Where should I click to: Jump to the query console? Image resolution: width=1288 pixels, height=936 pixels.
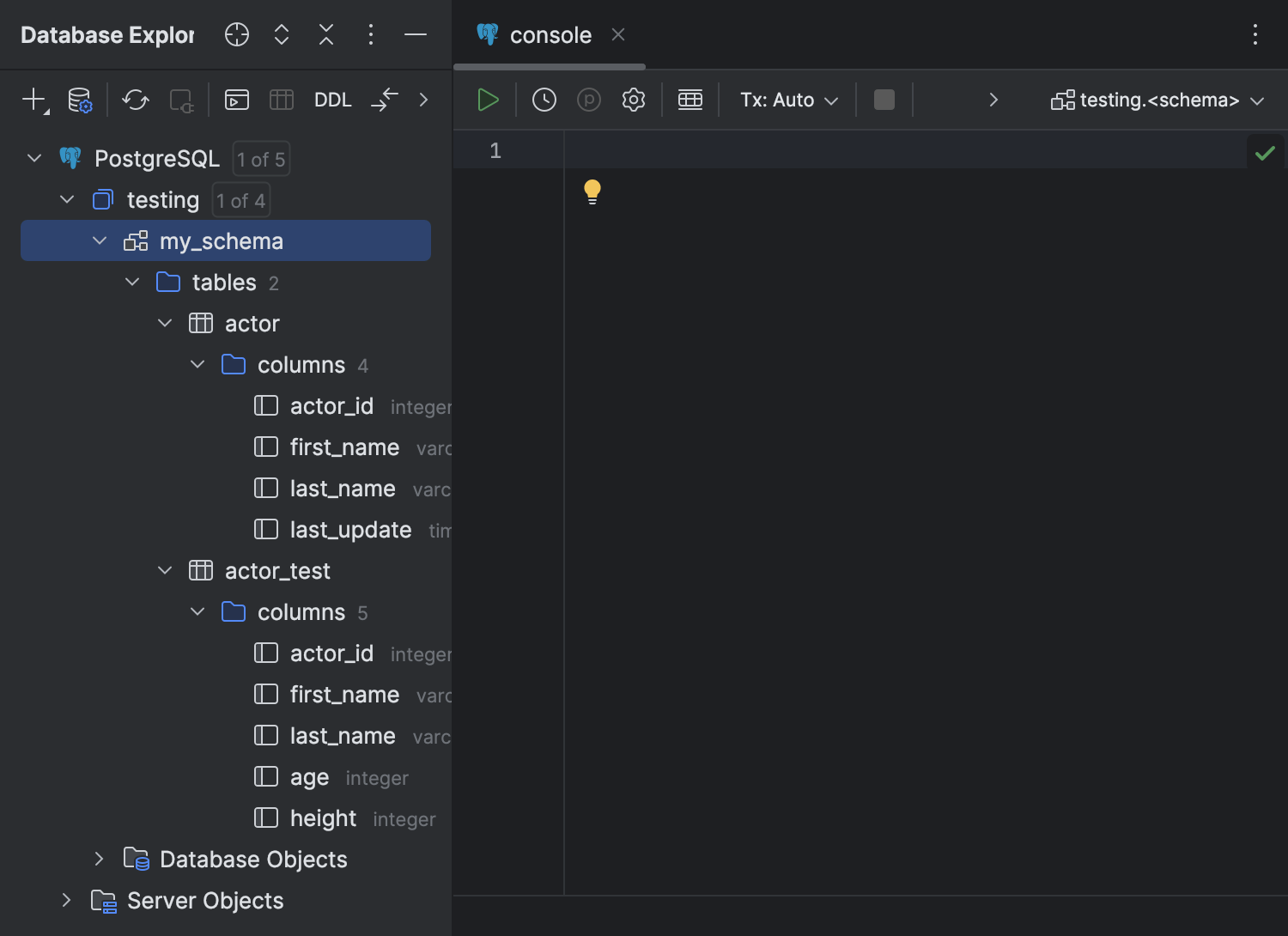coord(237,100)
